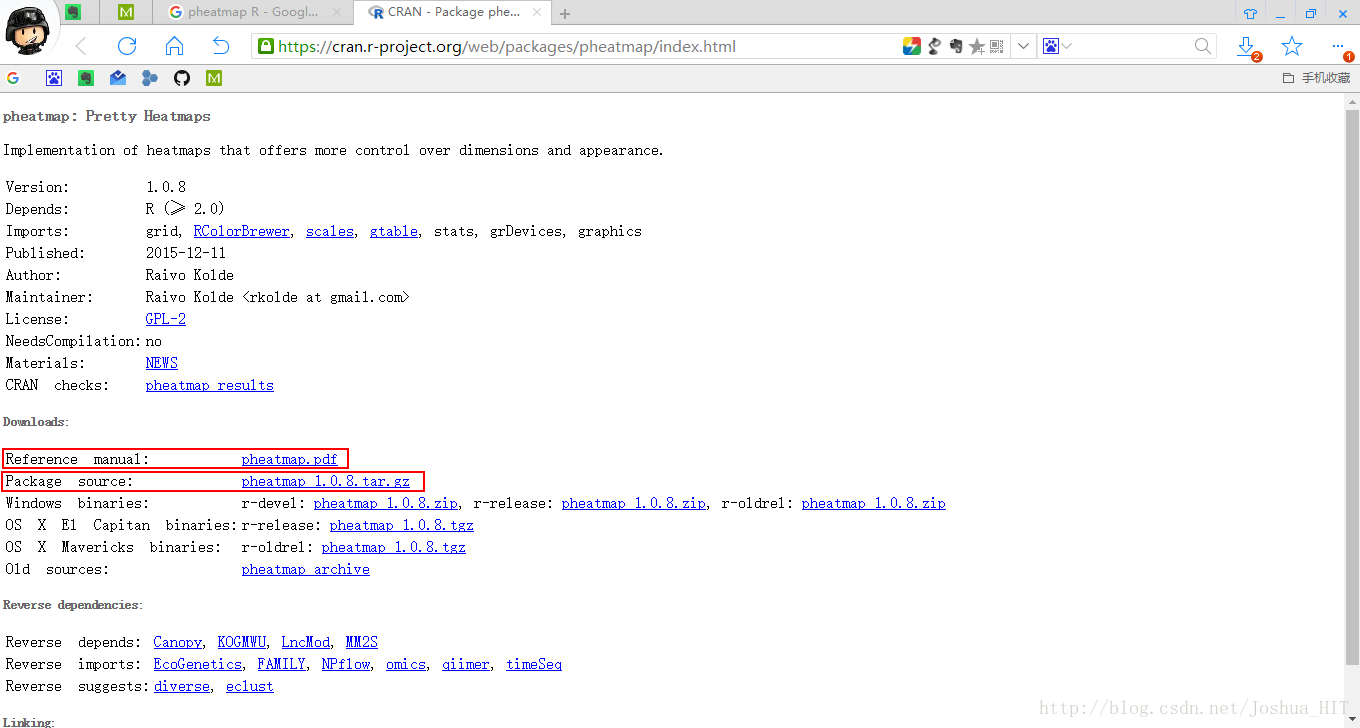Image resolution: width=1360 pixels, height=728 pixels.
Task: Show the QR code for this page
Action: tap(996, 46)
